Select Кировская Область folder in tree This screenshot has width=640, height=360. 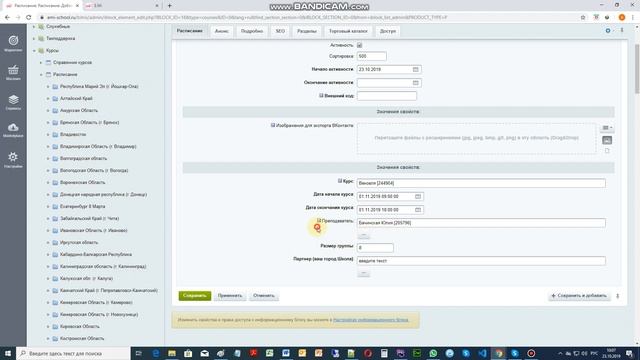(79, 327)
